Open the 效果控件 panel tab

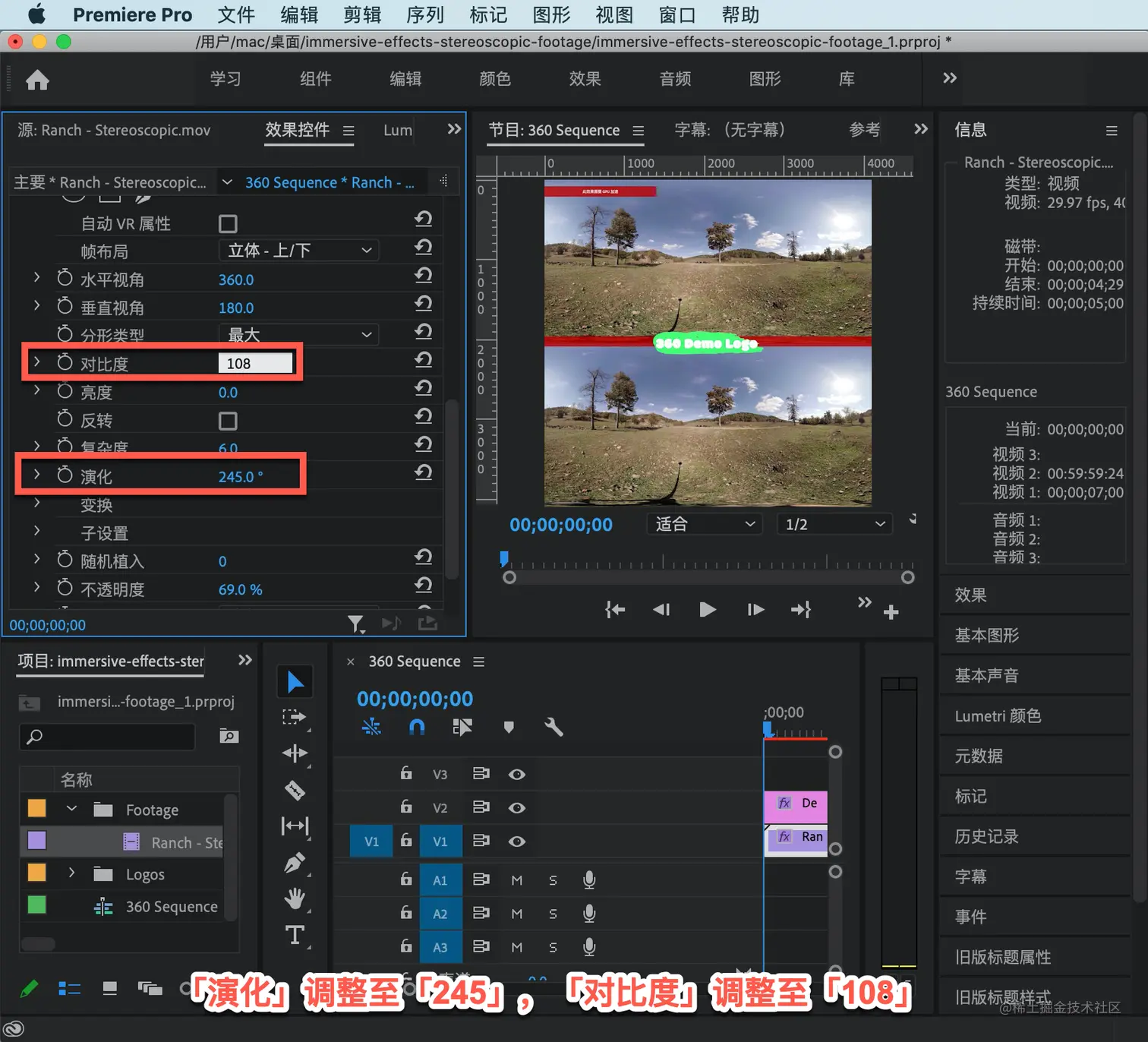pyautogui.click(x=297, y=130)
